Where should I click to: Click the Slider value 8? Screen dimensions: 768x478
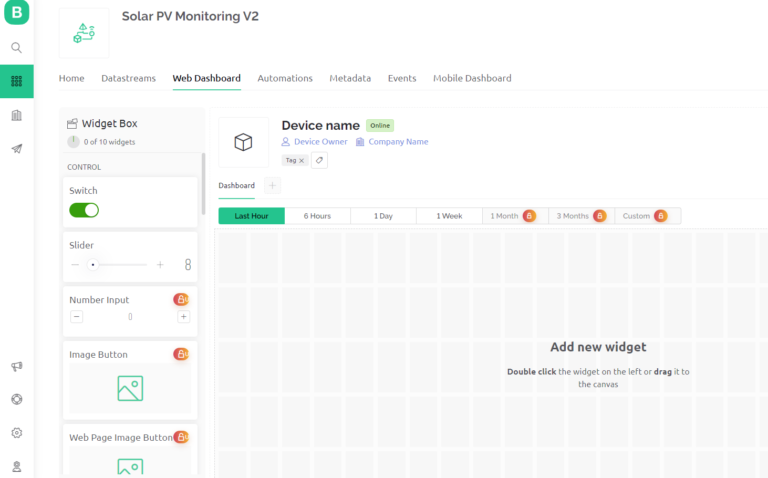click(x=188, y=264)
